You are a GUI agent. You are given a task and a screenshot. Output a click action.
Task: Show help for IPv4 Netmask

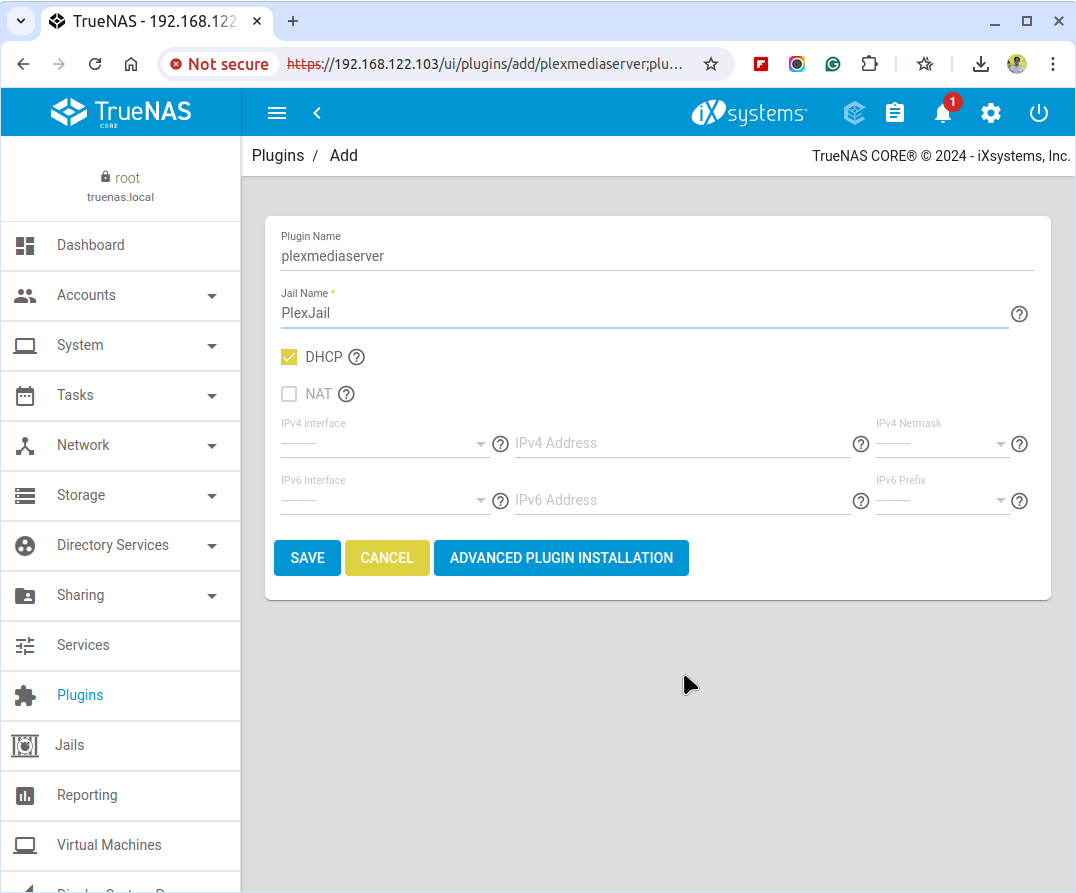[x=1019, y=444]
